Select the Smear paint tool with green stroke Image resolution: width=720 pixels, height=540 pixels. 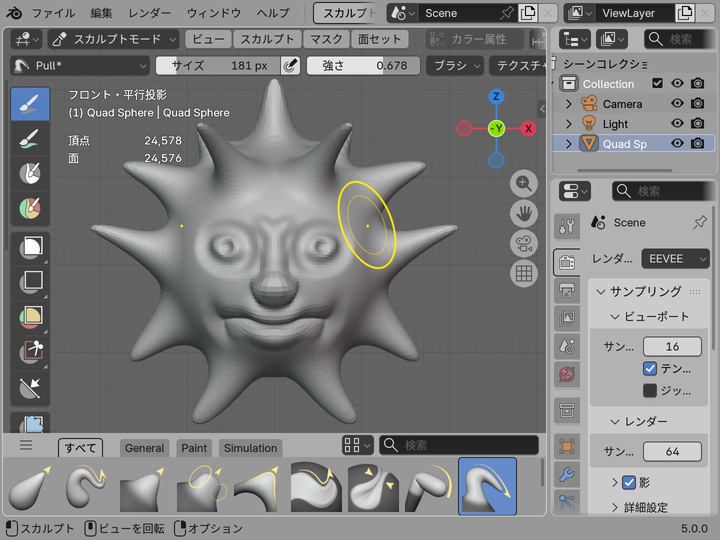(30, 139)
